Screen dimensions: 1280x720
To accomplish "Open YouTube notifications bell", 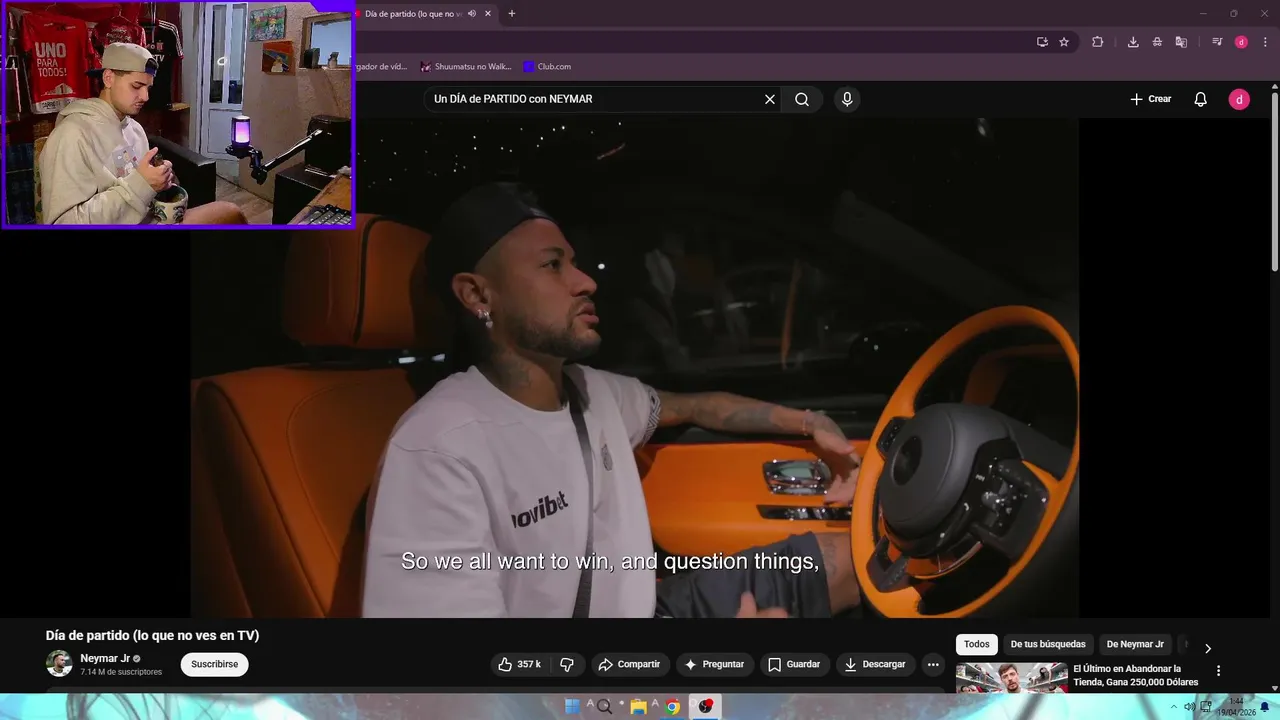I will tap(1201, 99).
